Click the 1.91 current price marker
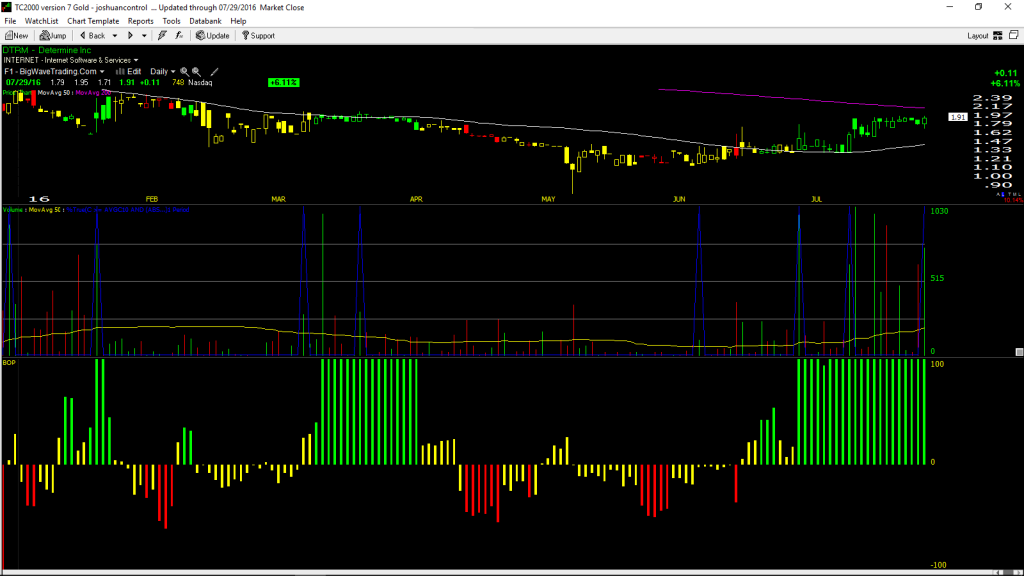1024x576 pixels. [x=958, y=118]
